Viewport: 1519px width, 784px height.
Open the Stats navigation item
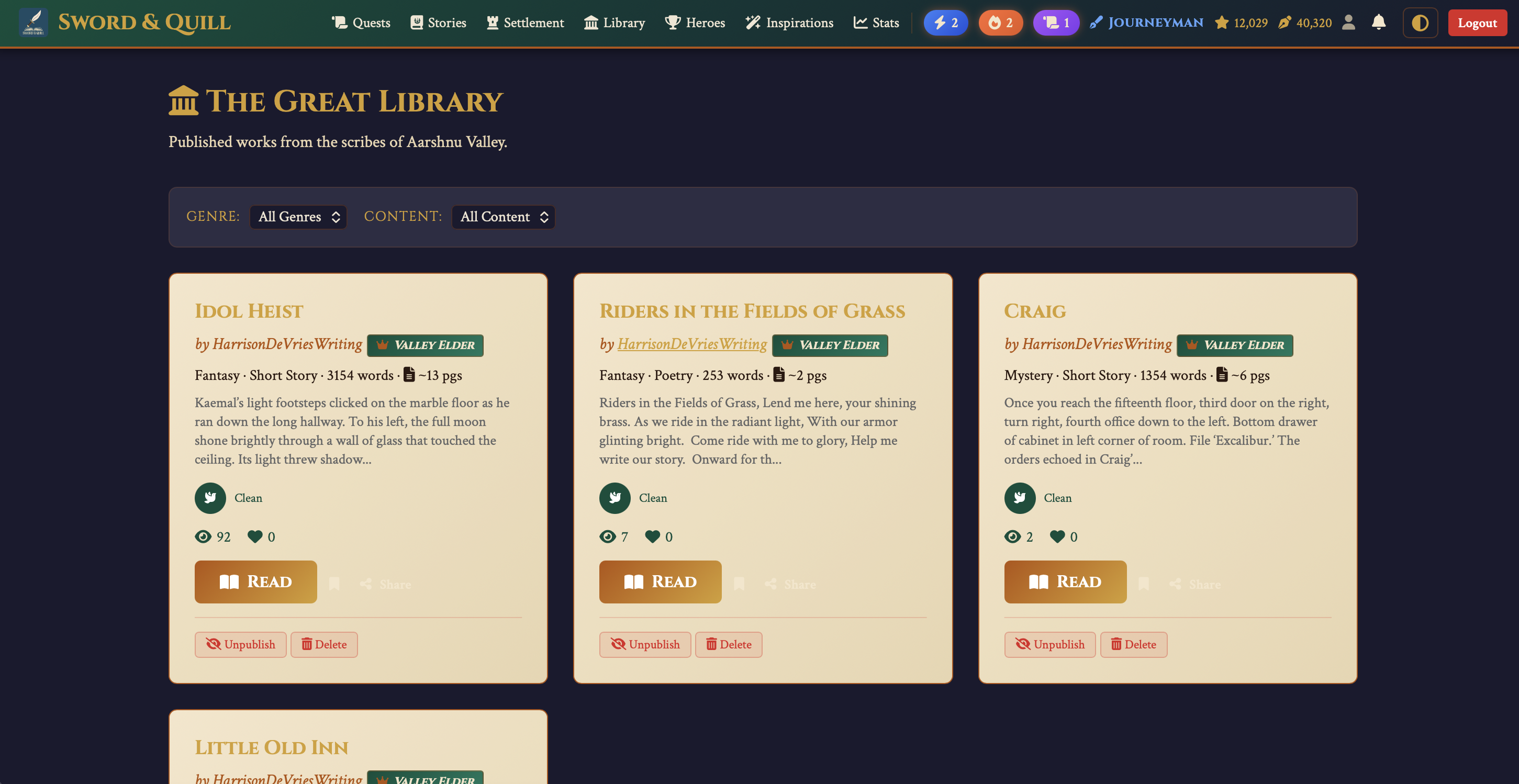[876, 23]
